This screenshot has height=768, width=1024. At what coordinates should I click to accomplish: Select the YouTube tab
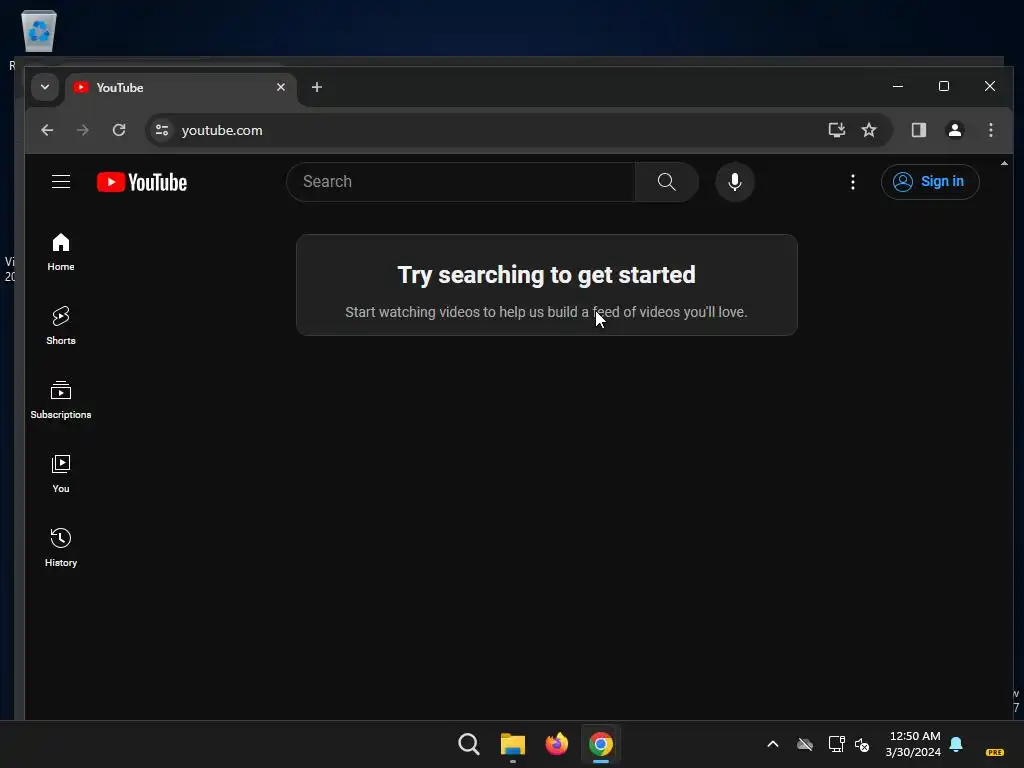[x=180, y=88]
